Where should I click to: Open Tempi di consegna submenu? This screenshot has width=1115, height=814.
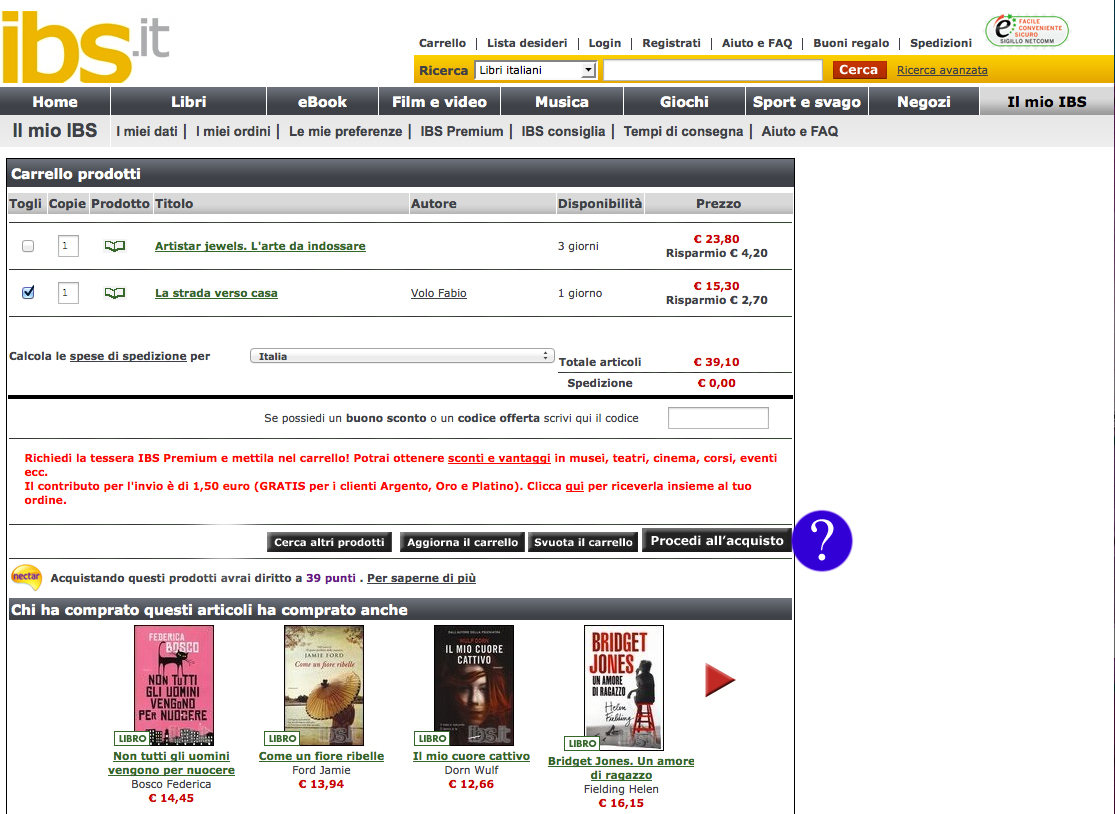[x=683, y=132]
